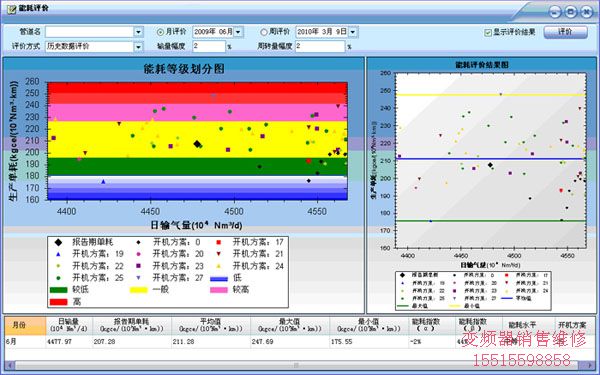Screen dimensions: 600x375
Task: Click the 开机方案: 21 triangle legend marker in left chart
Action: pos(218,254)
